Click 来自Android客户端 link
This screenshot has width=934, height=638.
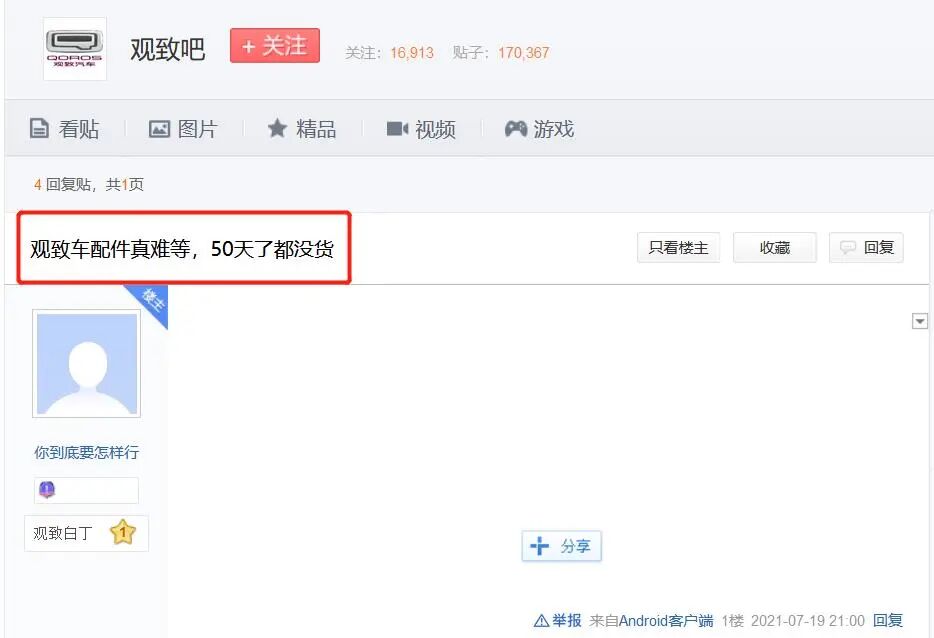pos(651,621)
